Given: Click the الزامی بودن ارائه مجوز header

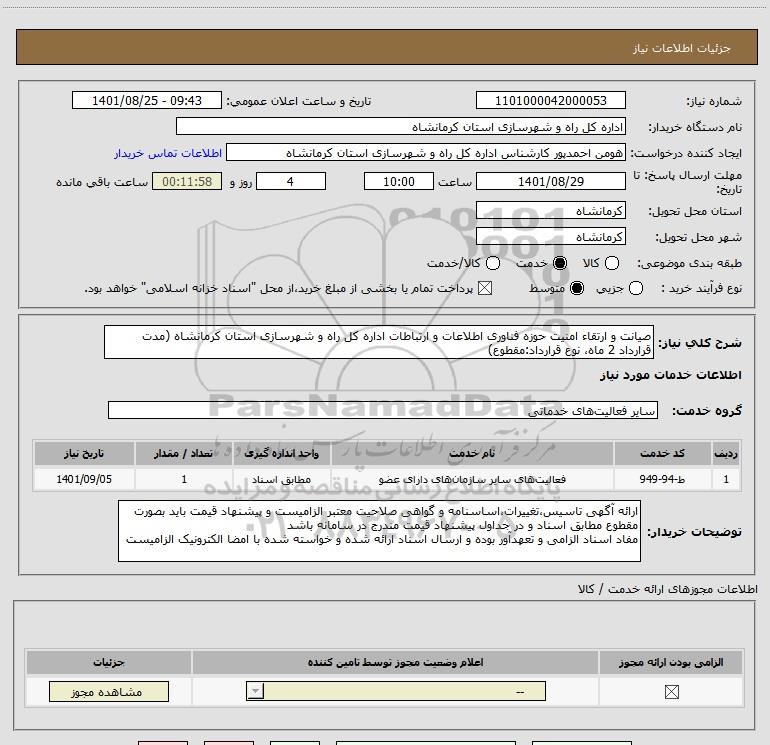Looking at the screenshot, I should [671, 662].
